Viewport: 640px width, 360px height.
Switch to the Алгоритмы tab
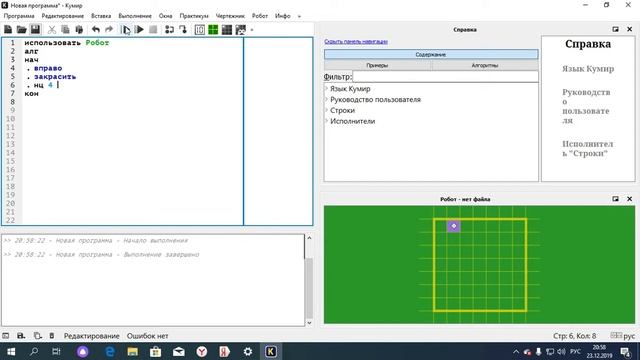(x=485, y=65)
